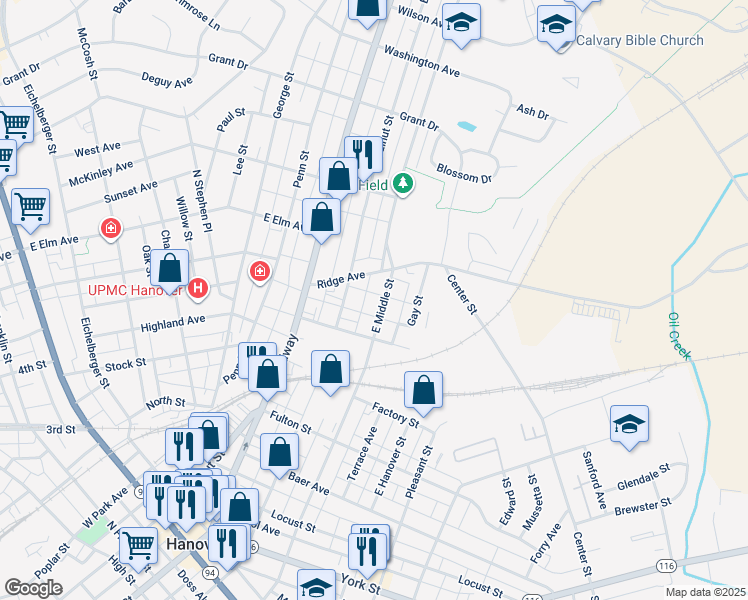Image resolution: width=748 pixels, height=600 pixels.
Task: Select the shopping bag marker near Baer Ave
Action: [279, 452]
